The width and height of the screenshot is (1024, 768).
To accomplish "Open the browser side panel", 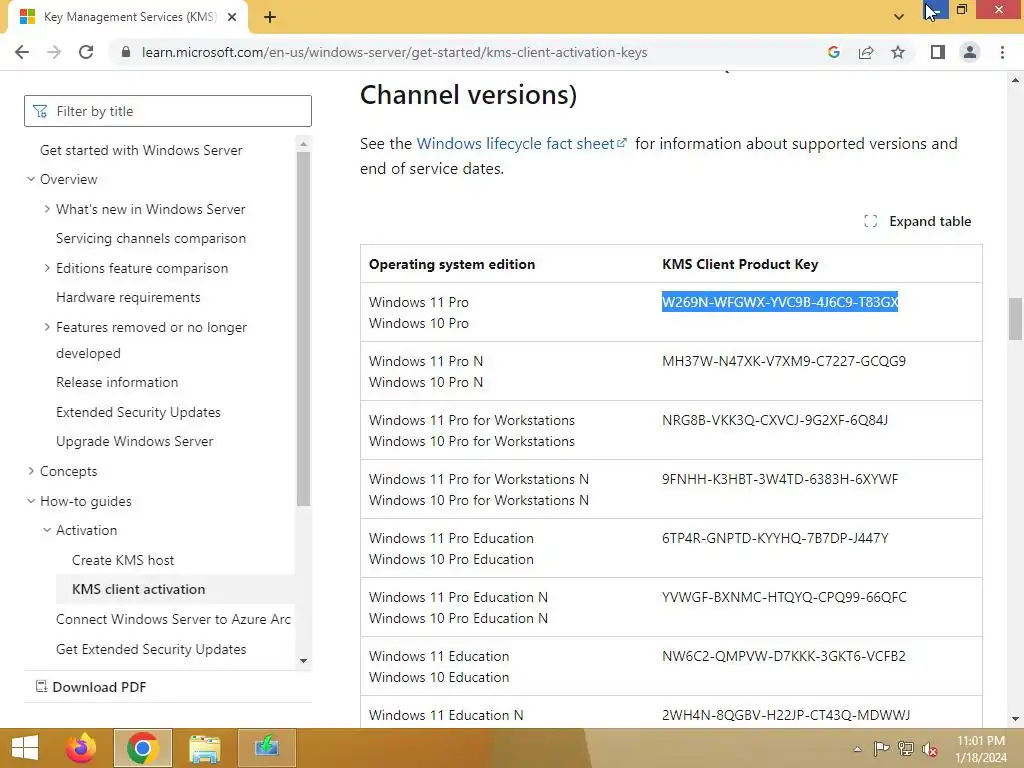I will point(938,52).
